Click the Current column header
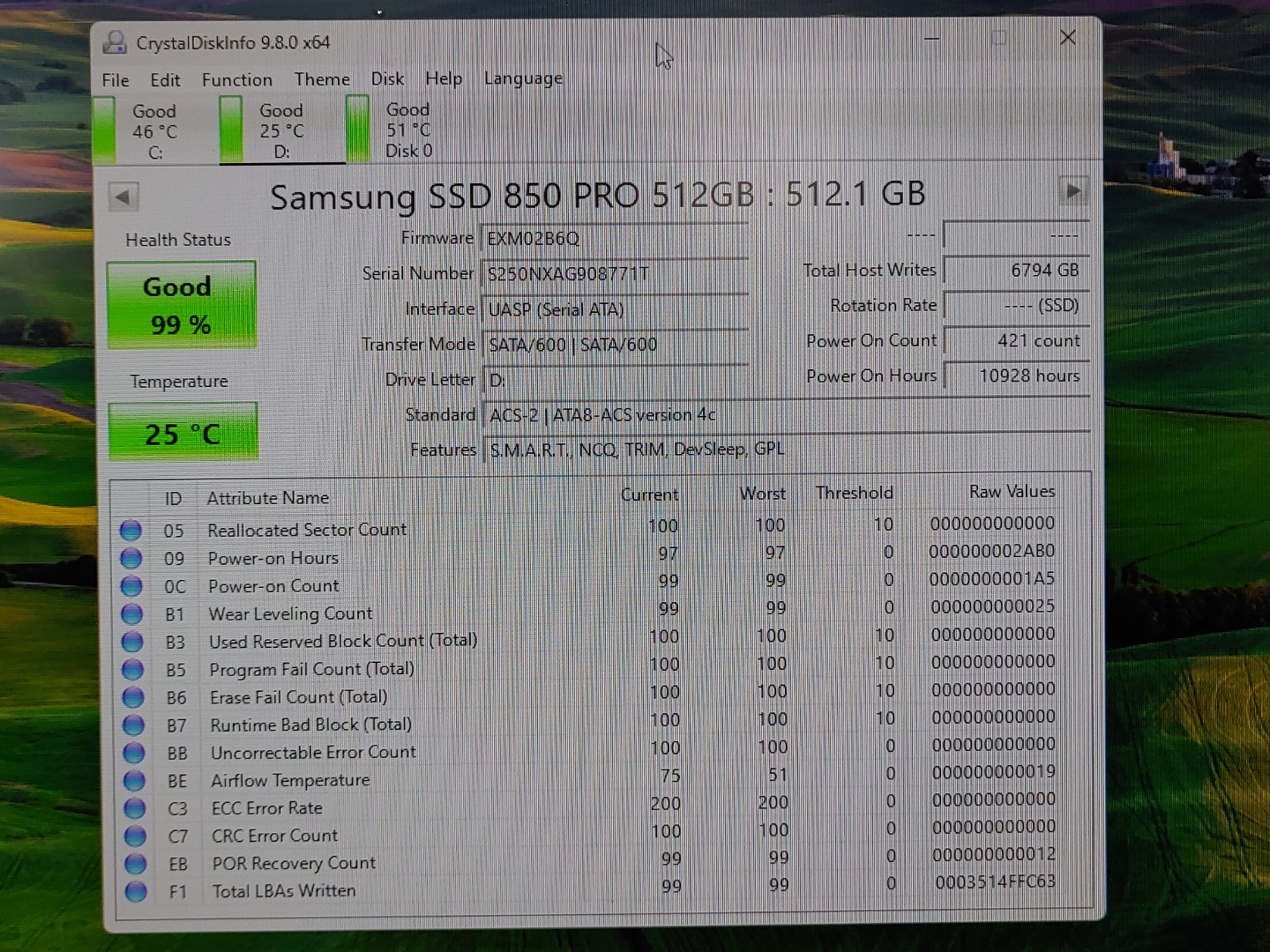 [x=650, y=495]
